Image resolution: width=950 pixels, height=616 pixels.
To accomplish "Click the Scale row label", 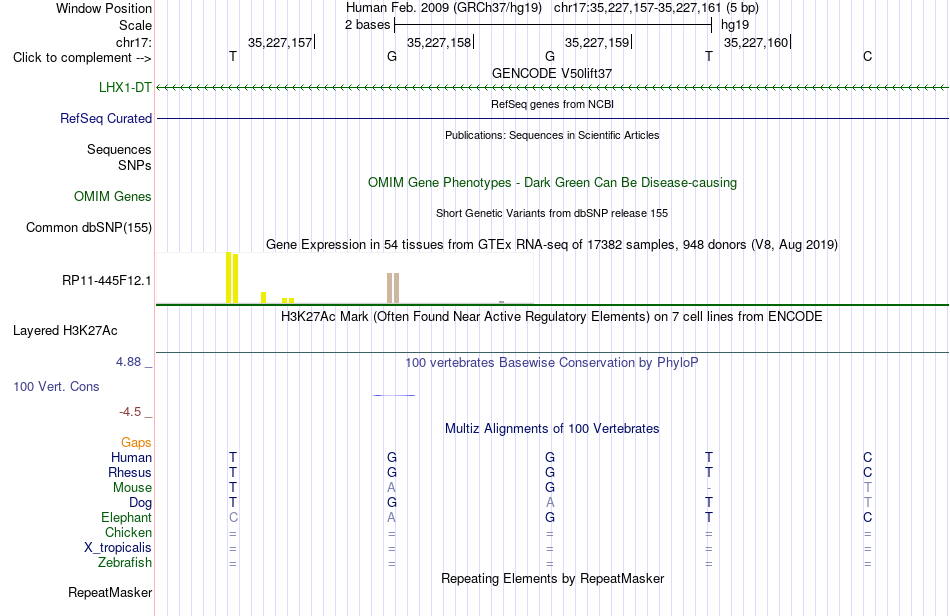I will pyautogui.click(x=135, y=25).
